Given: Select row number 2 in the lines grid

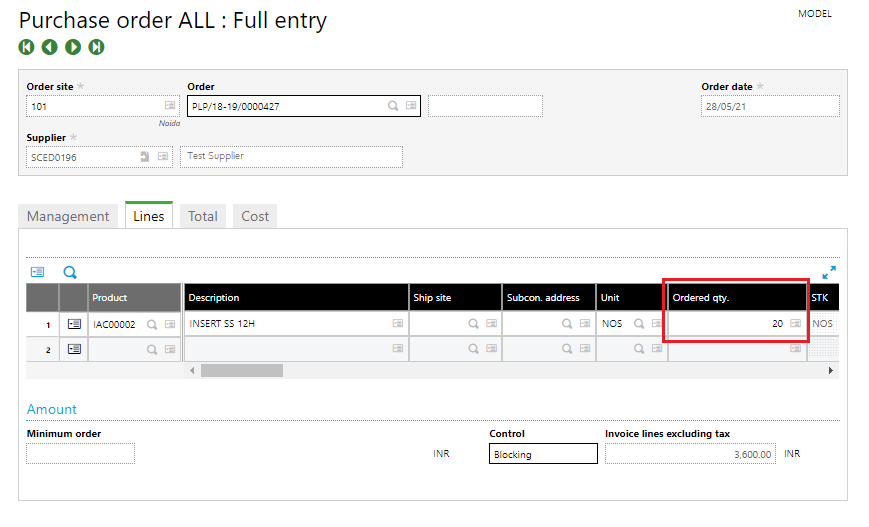Looking at the screenshot, I should coord(43,349).
